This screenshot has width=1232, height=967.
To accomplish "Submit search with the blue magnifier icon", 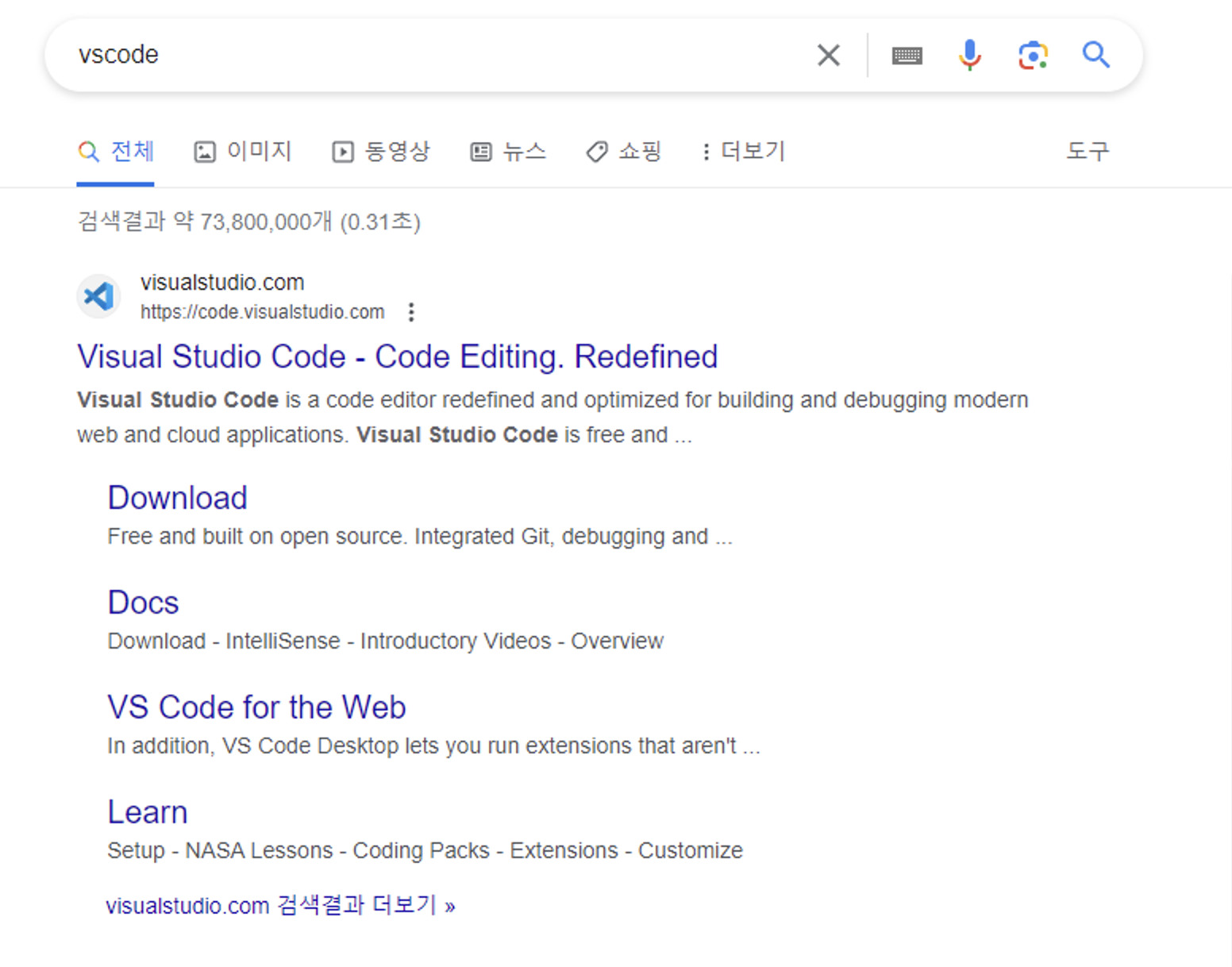I will click(1095, 55).
